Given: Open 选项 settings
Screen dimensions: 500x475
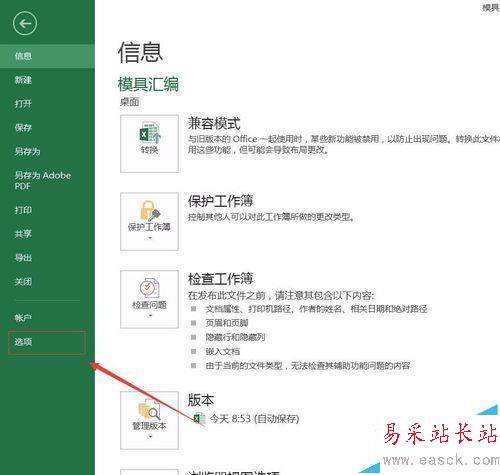Looking at the screenshot, I should coord(47,342).
